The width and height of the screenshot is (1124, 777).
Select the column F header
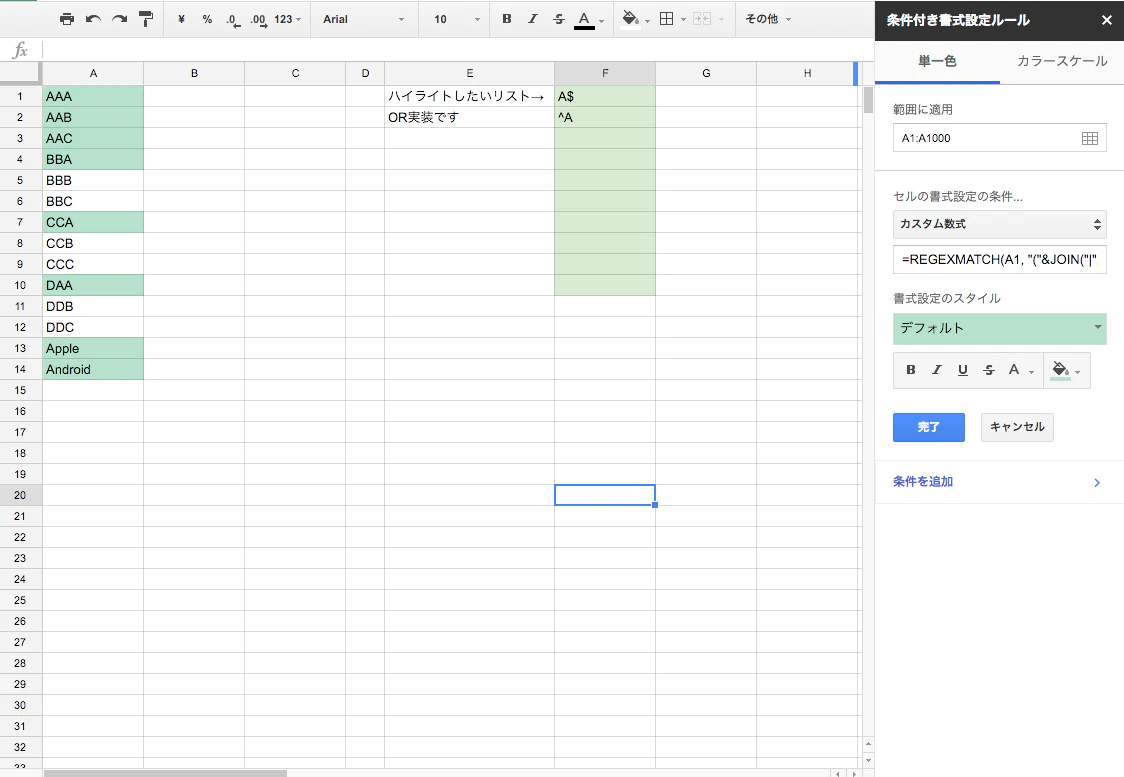[x=605, y=73]
